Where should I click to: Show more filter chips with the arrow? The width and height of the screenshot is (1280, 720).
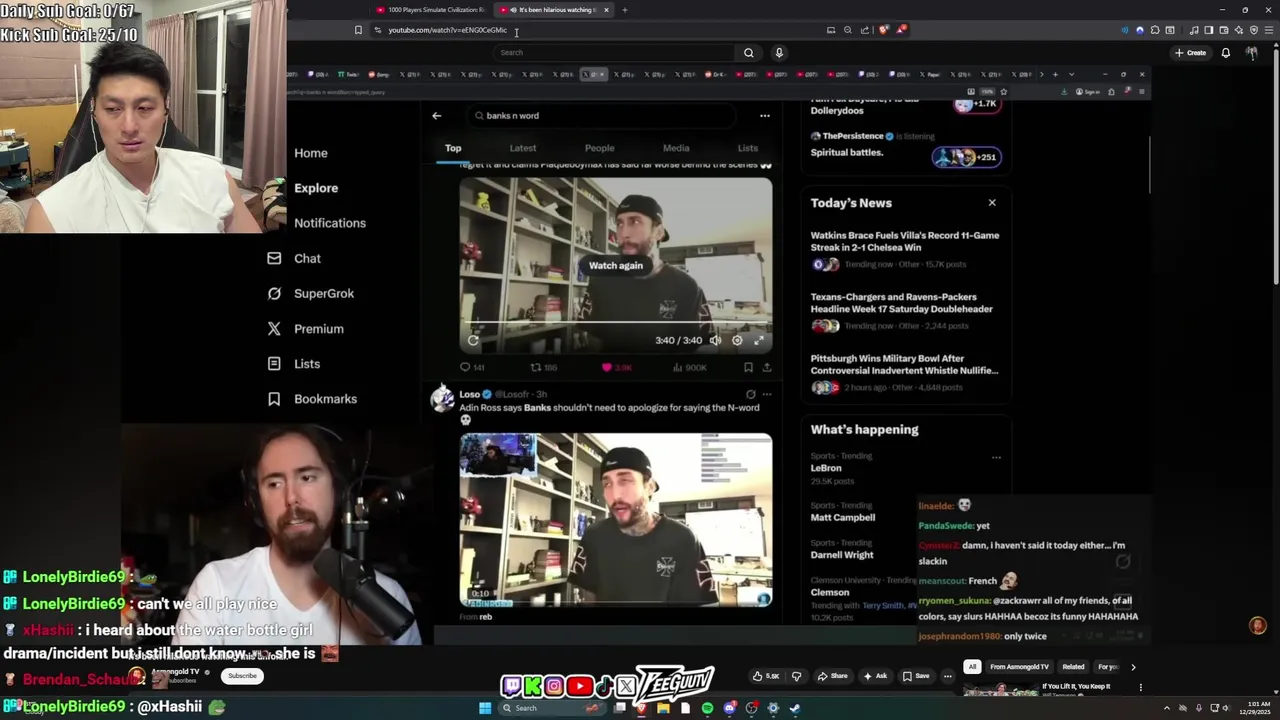[x=1133, y=667]
